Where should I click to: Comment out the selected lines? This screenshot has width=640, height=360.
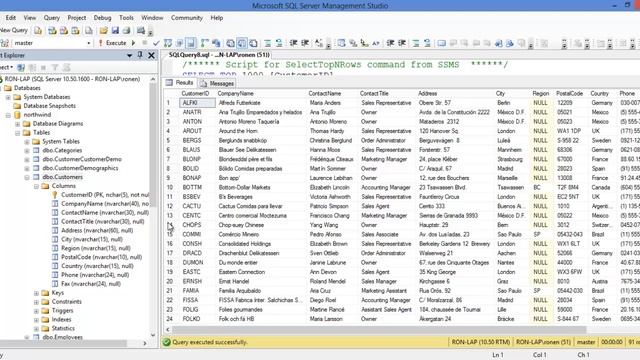[x=267, y=43]
